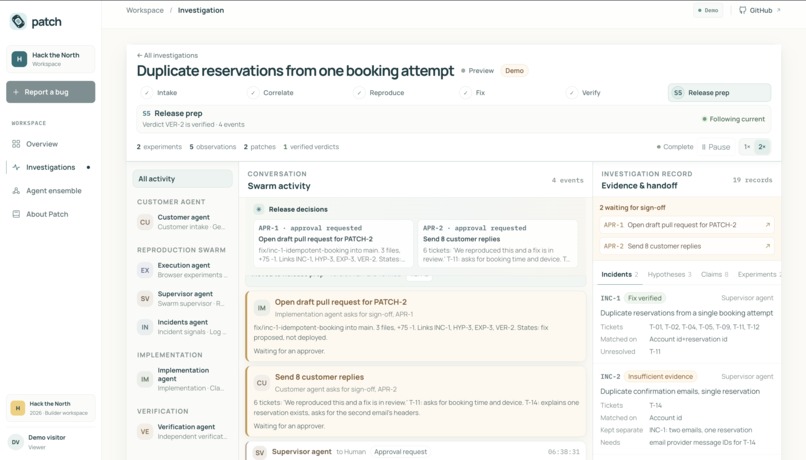
Task: Click the orange Demo tag beside title
Action: [514, 71]
